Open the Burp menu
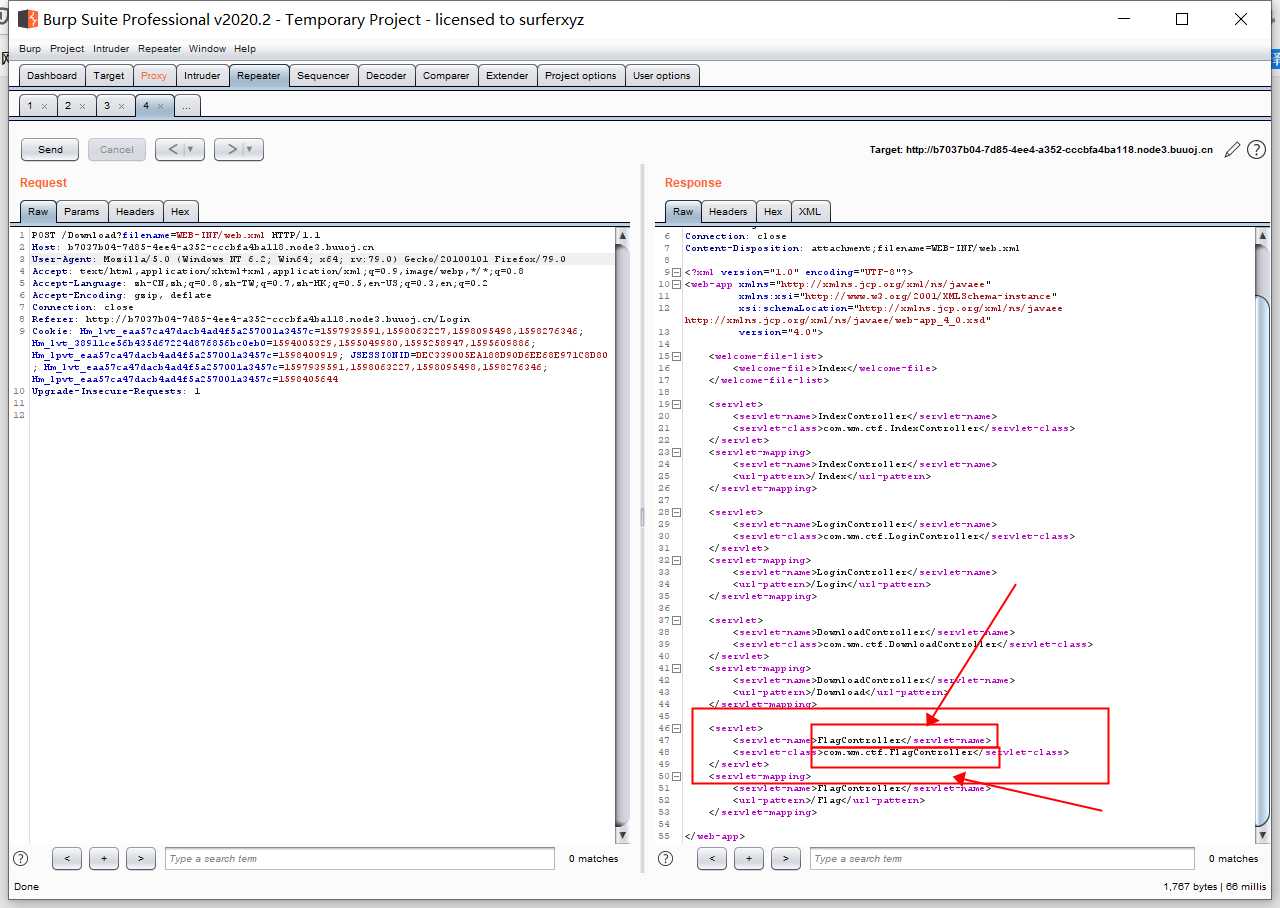 pyautogui.click(x=30, y=48)
